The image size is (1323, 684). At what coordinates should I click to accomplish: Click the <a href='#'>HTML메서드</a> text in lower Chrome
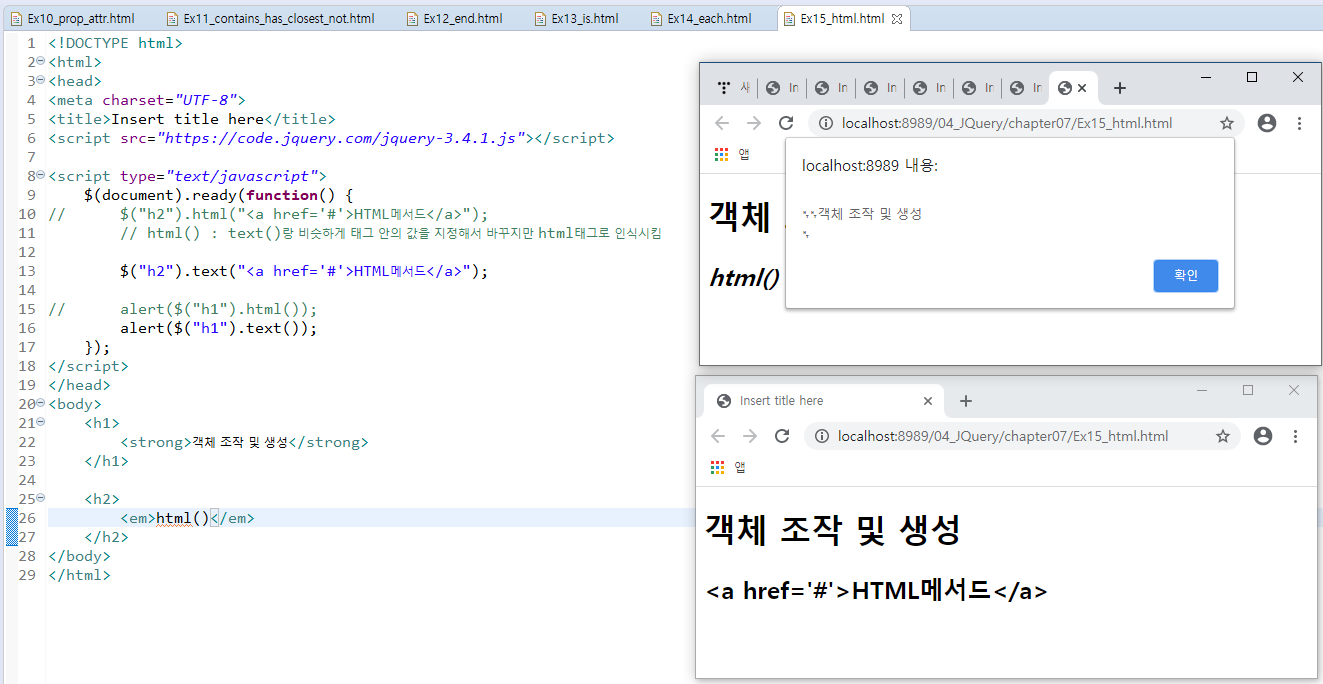(877, 590)
